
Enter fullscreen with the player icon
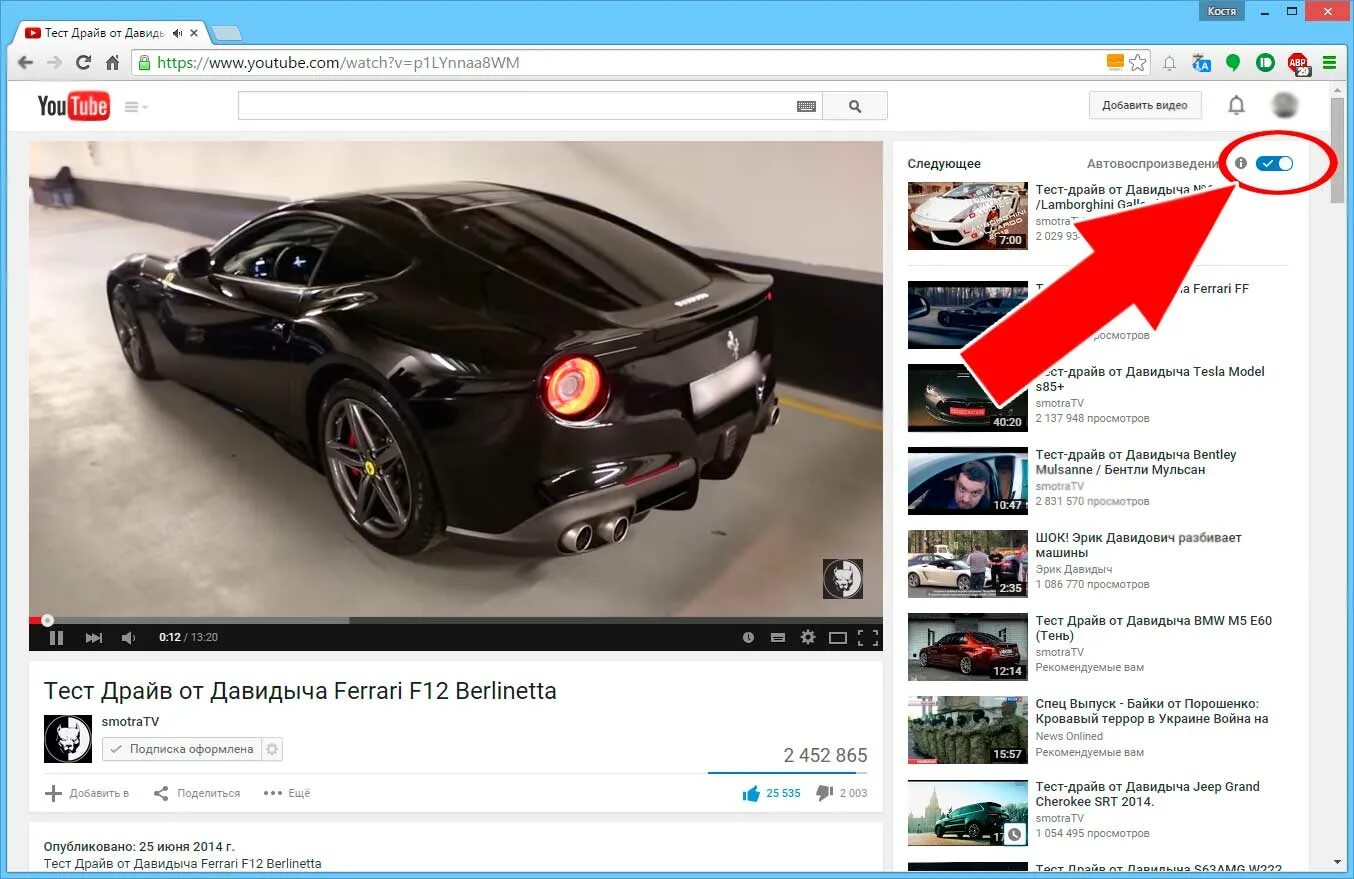(x=868, y=637)
